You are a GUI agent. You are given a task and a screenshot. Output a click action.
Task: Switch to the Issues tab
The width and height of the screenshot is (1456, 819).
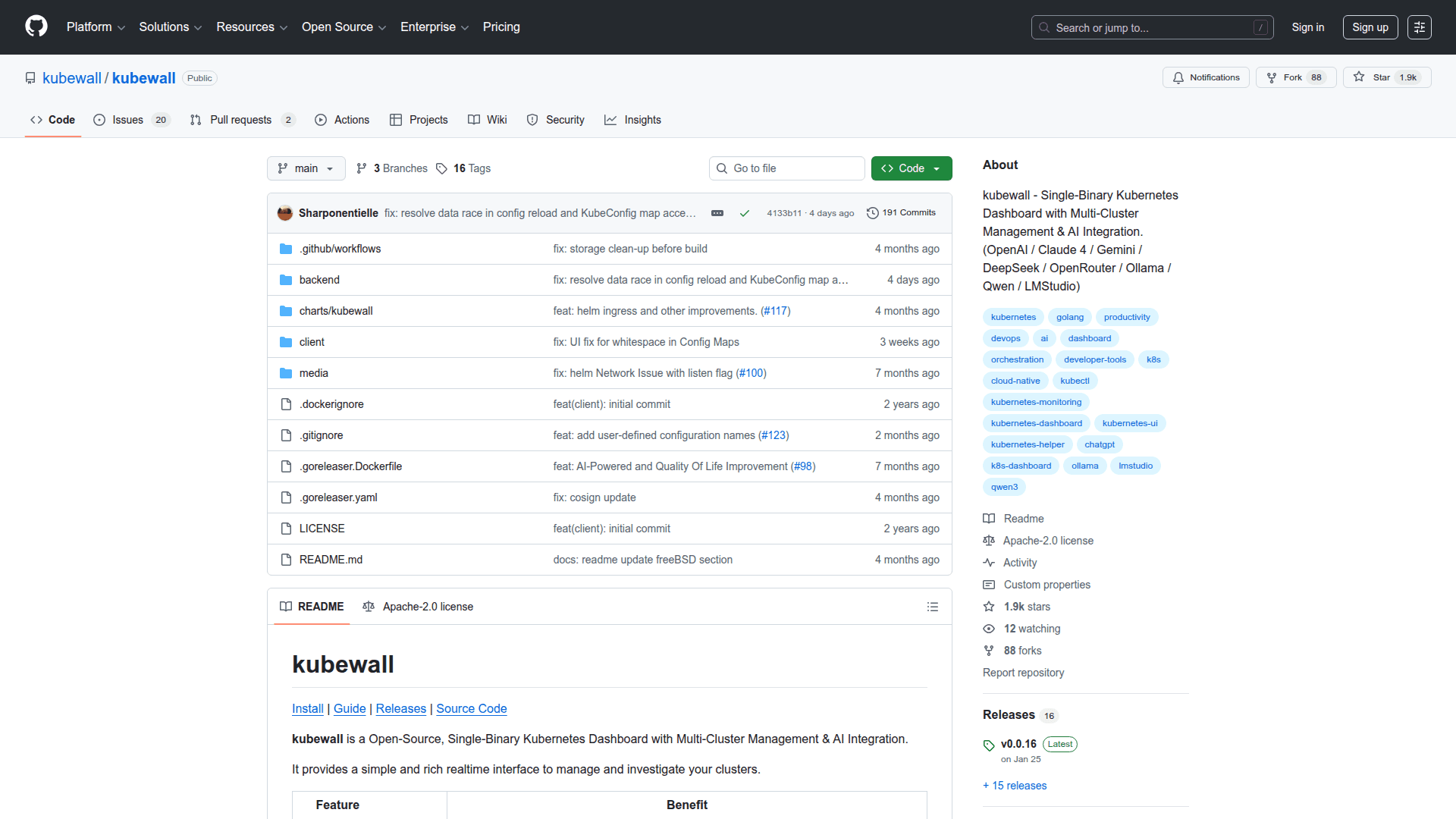(x=127, y=120)
